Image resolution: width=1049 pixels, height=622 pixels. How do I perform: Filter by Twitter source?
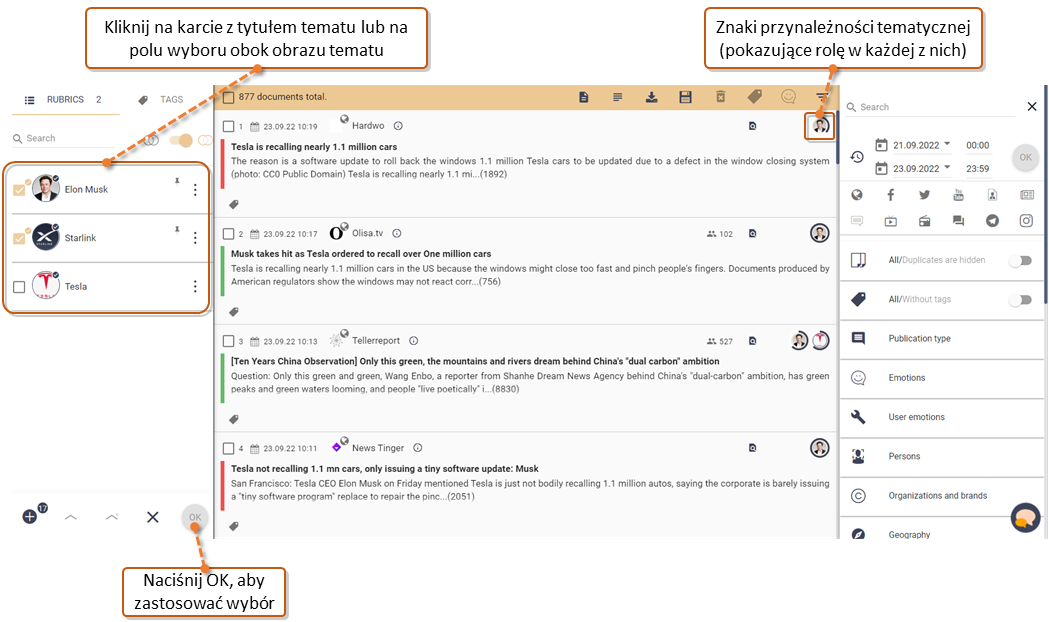(x=924, y=195)
